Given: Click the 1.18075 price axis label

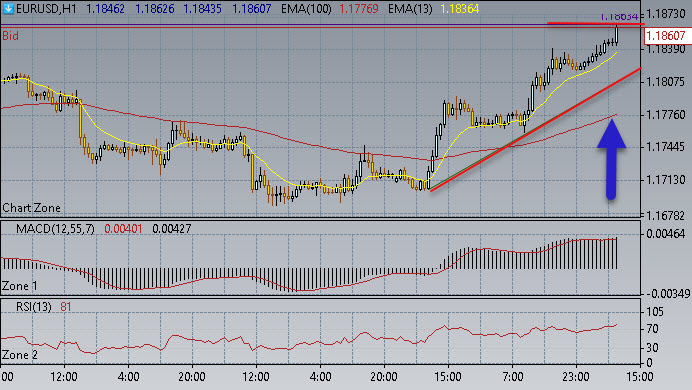Looking at the screenshot, I should point(666,82).
